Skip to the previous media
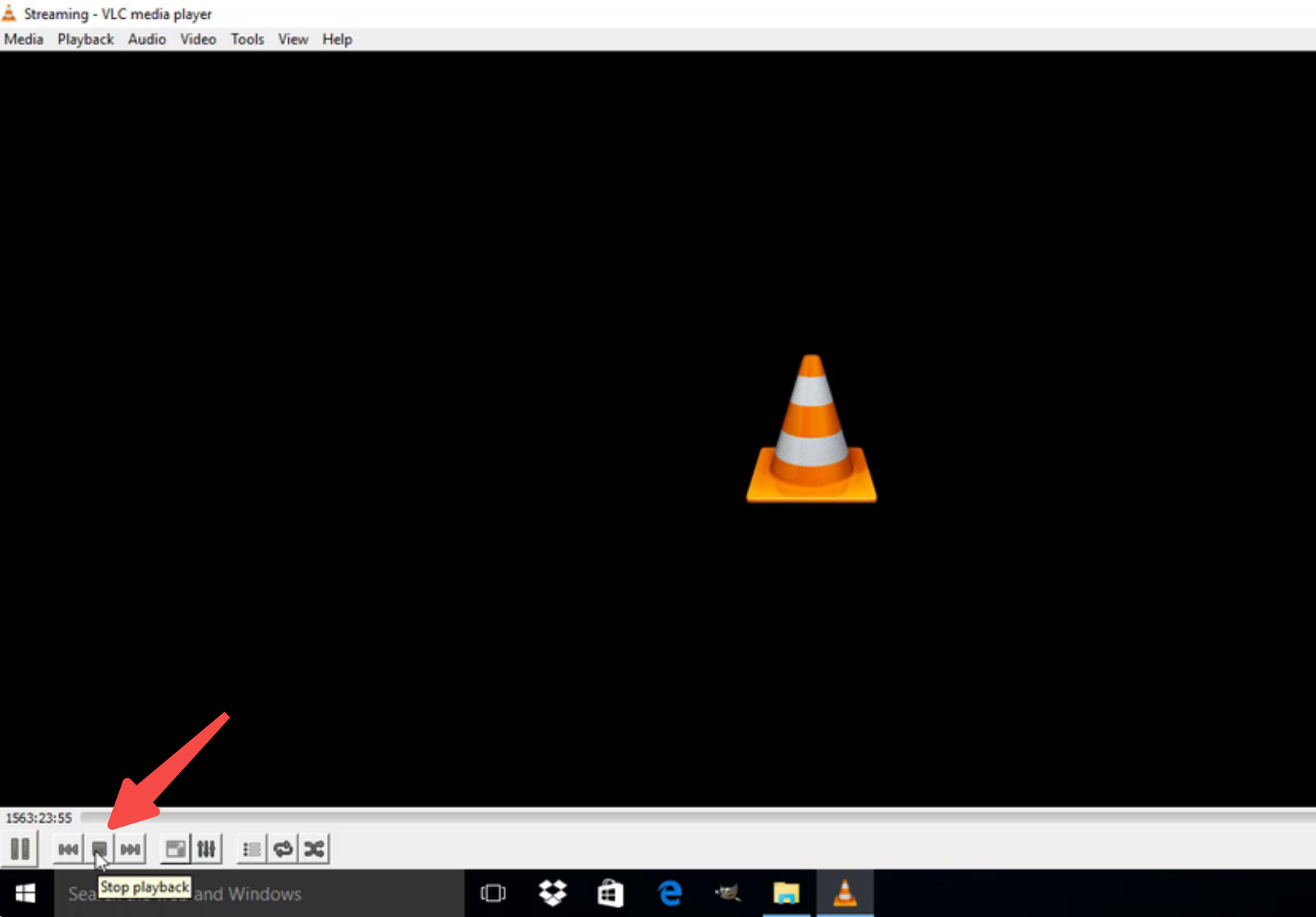This screenshot has width=1316, height=917. [68, 848]
